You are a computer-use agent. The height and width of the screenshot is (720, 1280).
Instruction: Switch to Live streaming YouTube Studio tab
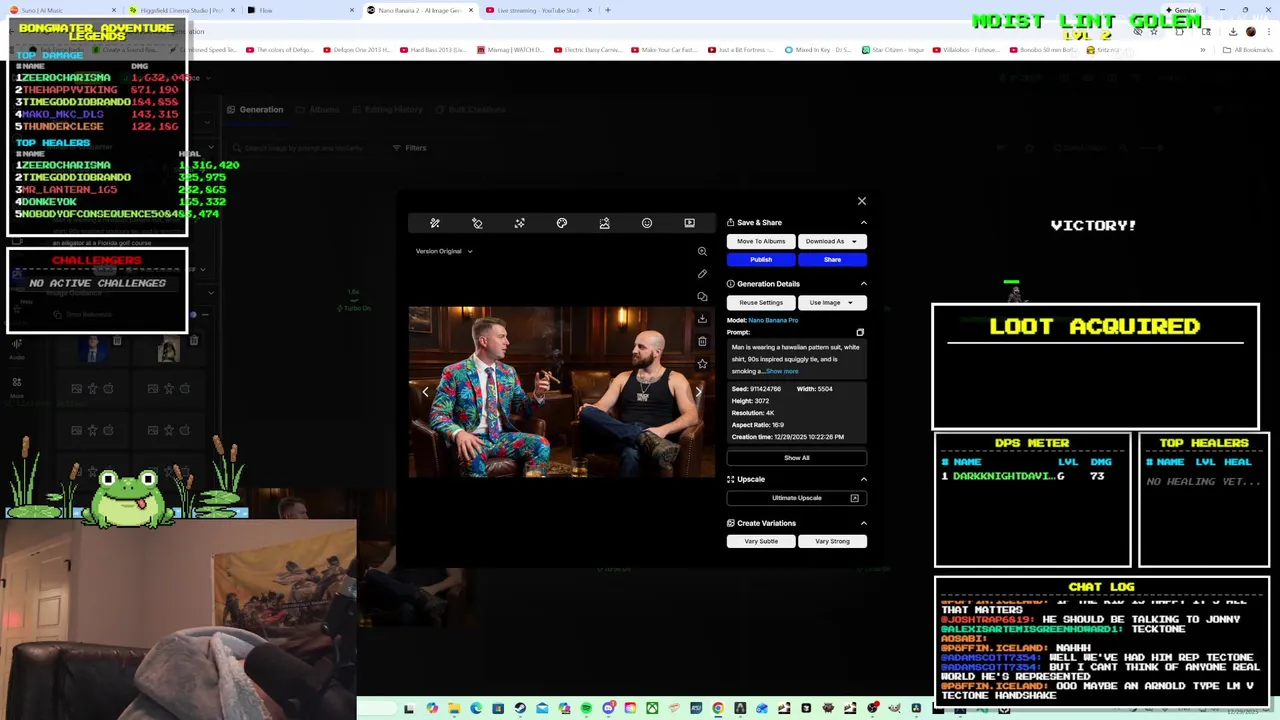click(538, 10)
